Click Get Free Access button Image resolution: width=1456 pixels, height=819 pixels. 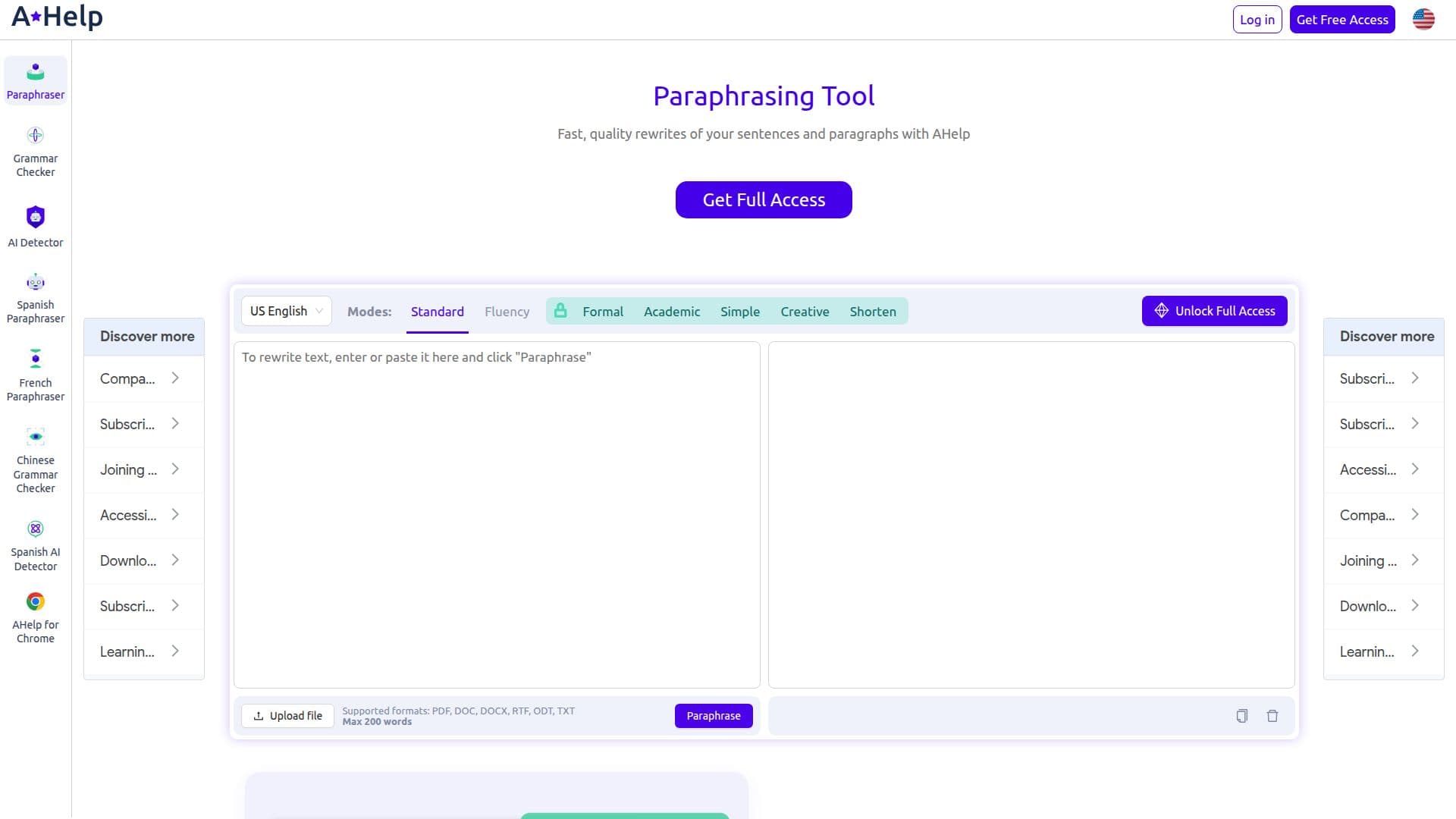1342,20
